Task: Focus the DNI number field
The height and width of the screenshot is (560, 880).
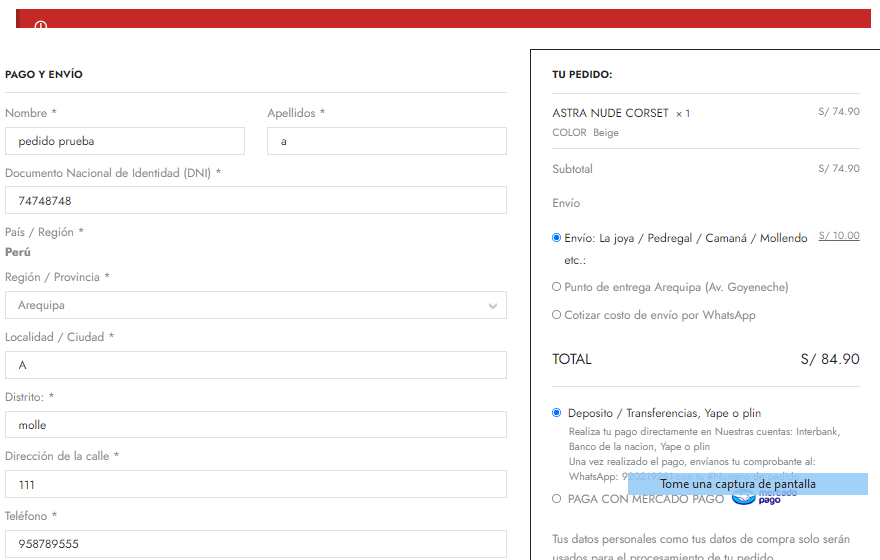Action: [256, 200]
